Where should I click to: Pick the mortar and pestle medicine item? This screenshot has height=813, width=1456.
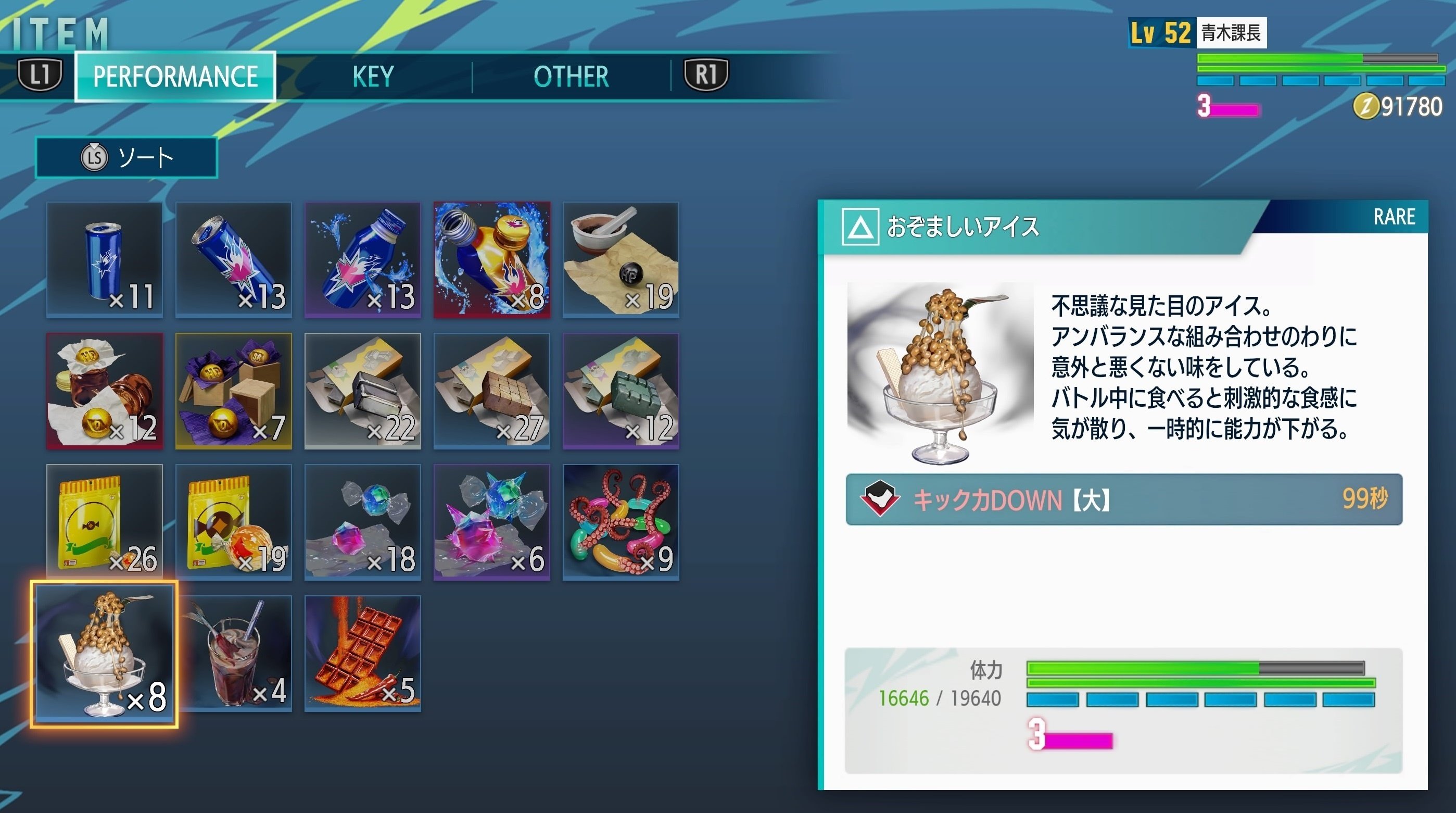[621, 259]
